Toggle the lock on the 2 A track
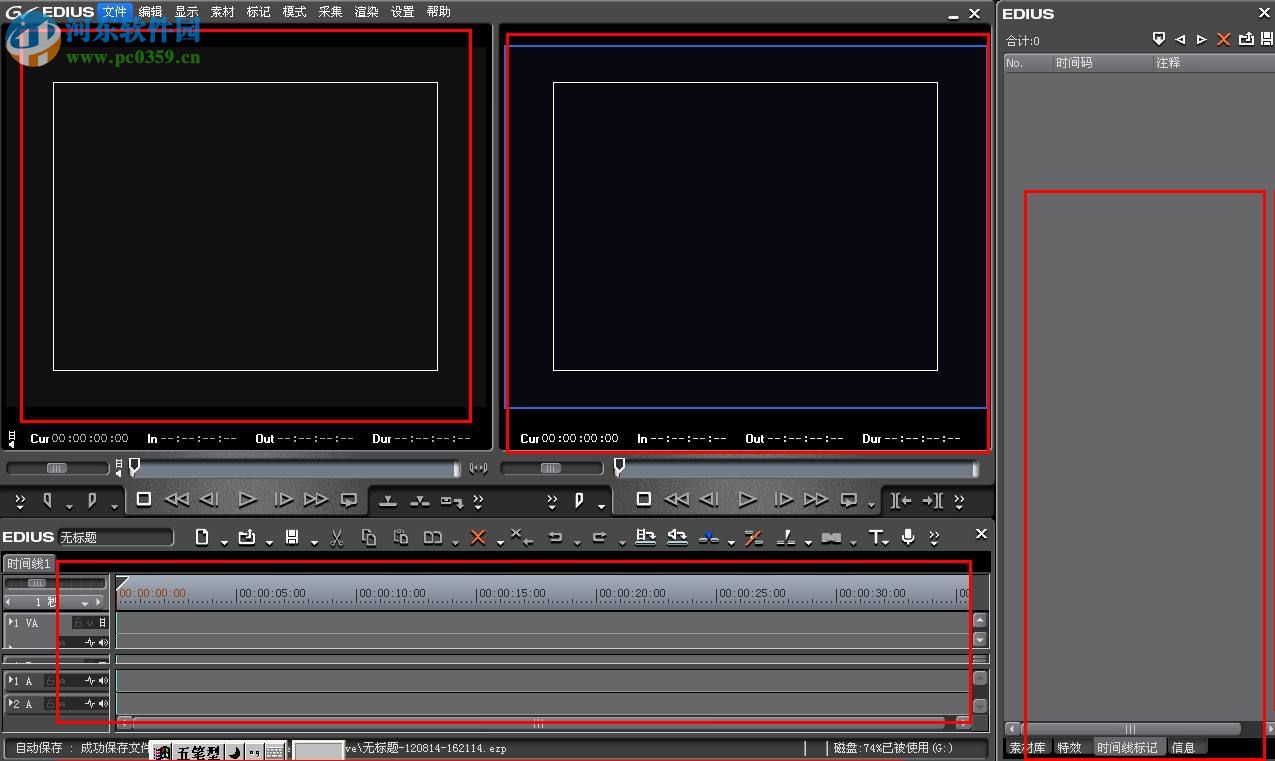 pyautogui.click(x=50, y=705)
